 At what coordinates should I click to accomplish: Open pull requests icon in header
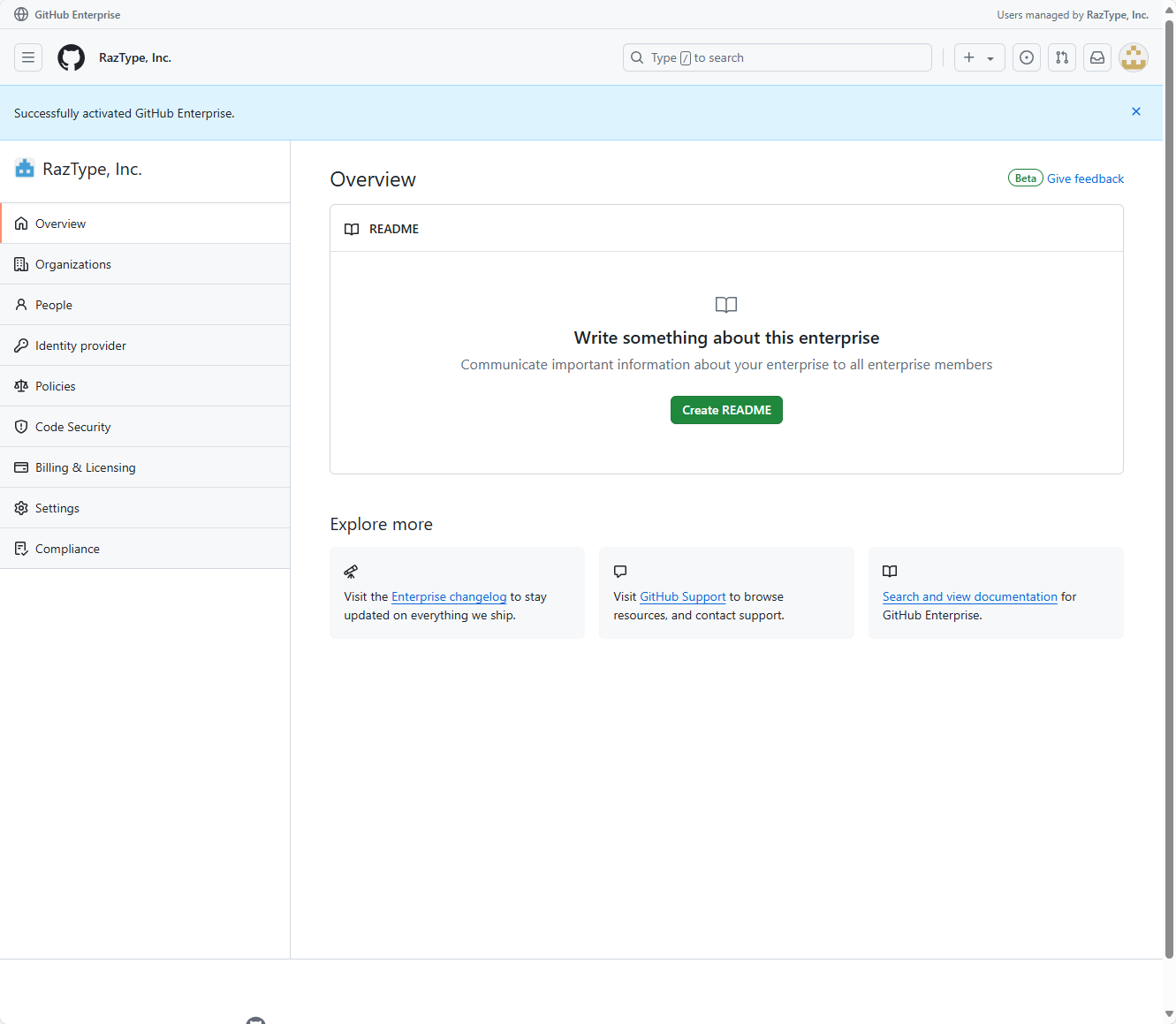pyautogui.click(x=1061, y=57)
